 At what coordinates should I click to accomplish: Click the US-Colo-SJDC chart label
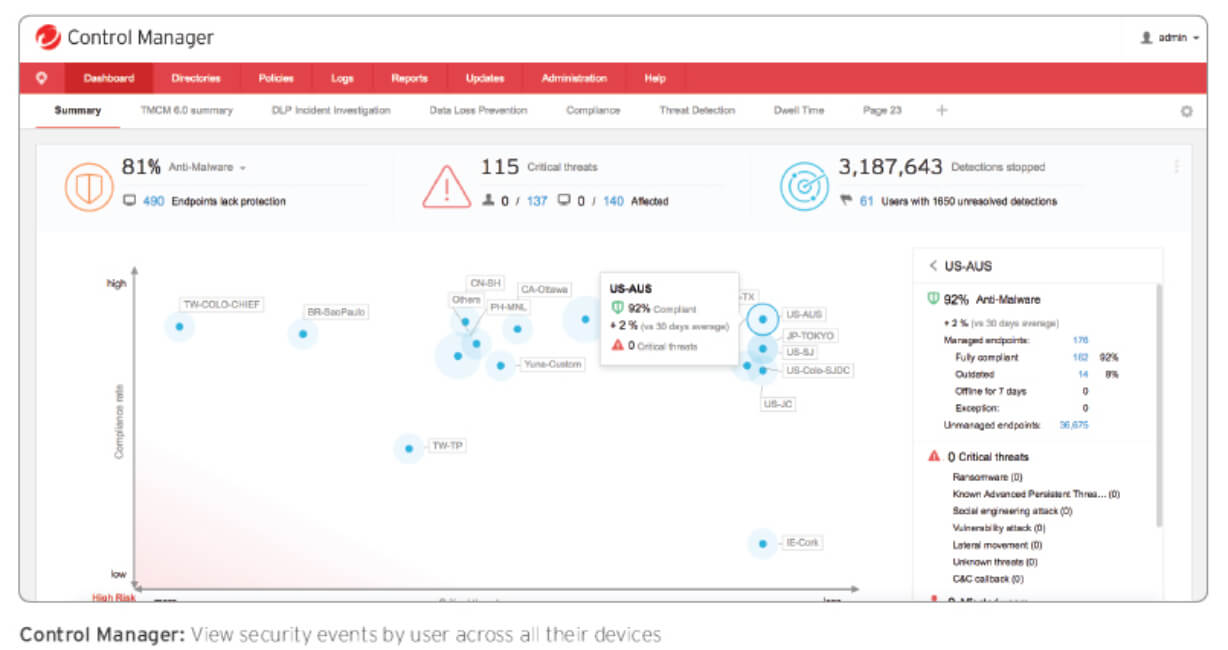(x=818, y=370)
